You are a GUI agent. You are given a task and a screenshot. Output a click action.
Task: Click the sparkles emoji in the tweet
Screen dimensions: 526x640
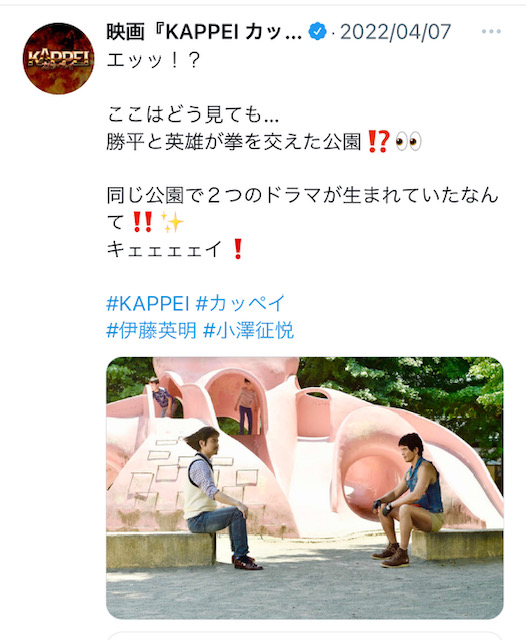(x=172, y=222)
